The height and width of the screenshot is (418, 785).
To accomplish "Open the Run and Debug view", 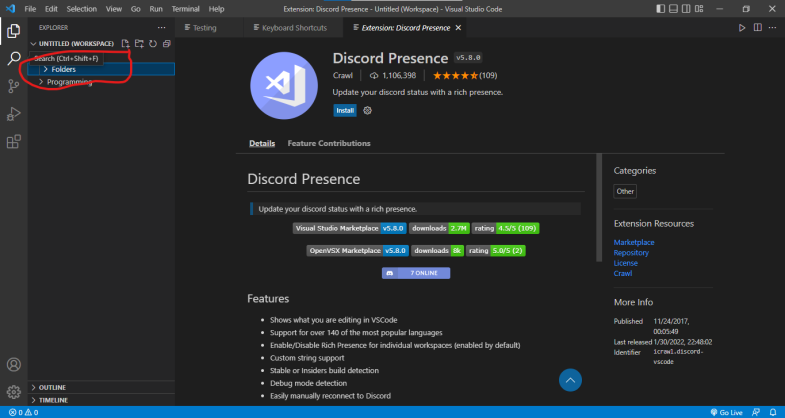I will tap(14, 114).
